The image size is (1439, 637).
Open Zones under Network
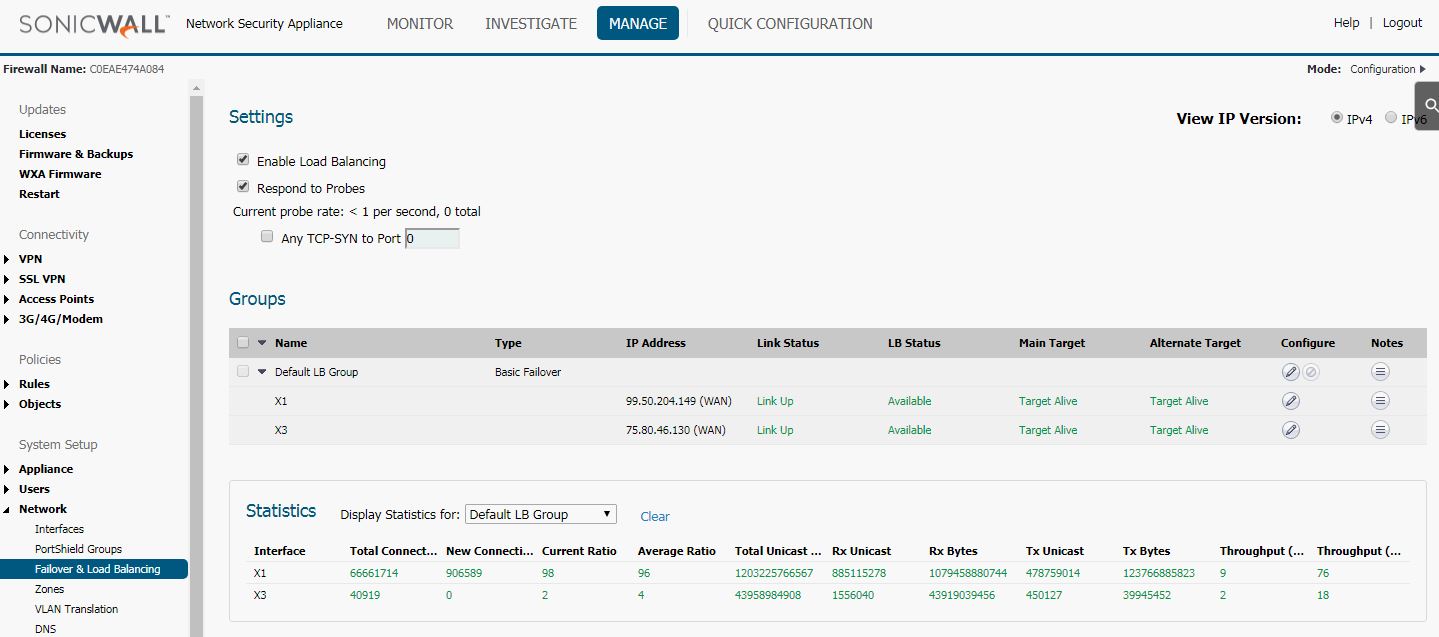coord(49,589)
